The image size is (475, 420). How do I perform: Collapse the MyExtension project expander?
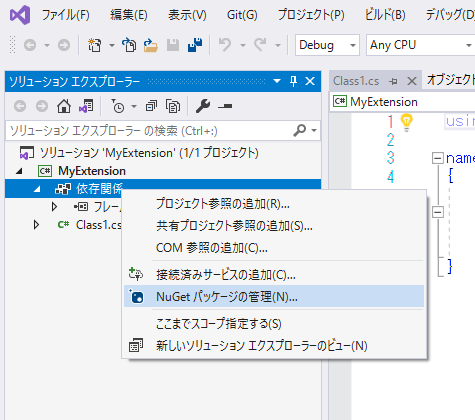(x=19, y=171)
